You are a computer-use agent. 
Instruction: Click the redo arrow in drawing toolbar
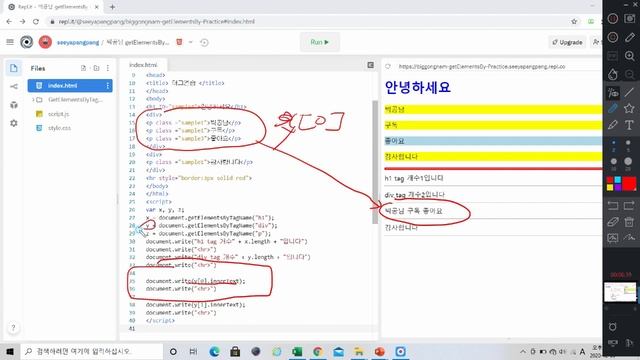pyautogui.click(x=629, y=206)
